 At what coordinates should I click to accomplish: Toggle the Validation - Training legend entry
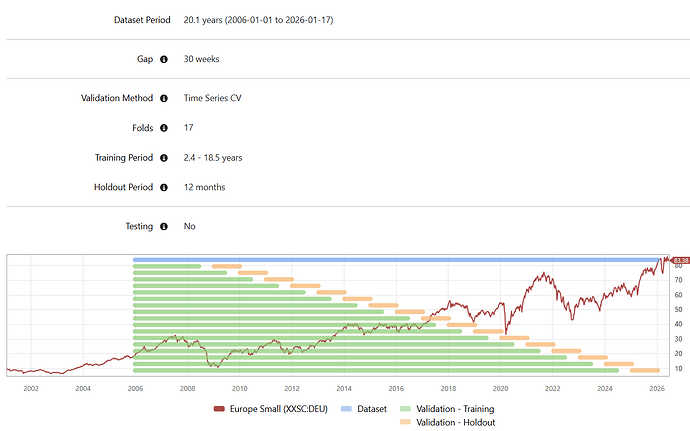447,409
